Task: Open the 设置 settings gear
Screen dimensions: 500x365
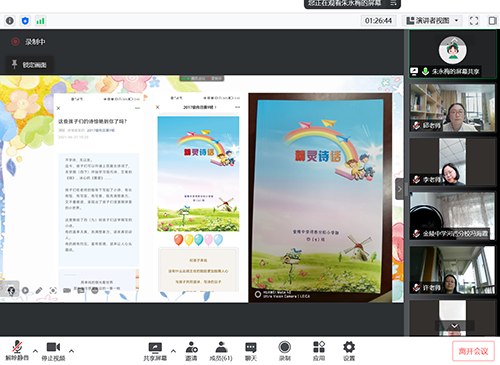Action: pyautogui.click(x=349, y=351)
